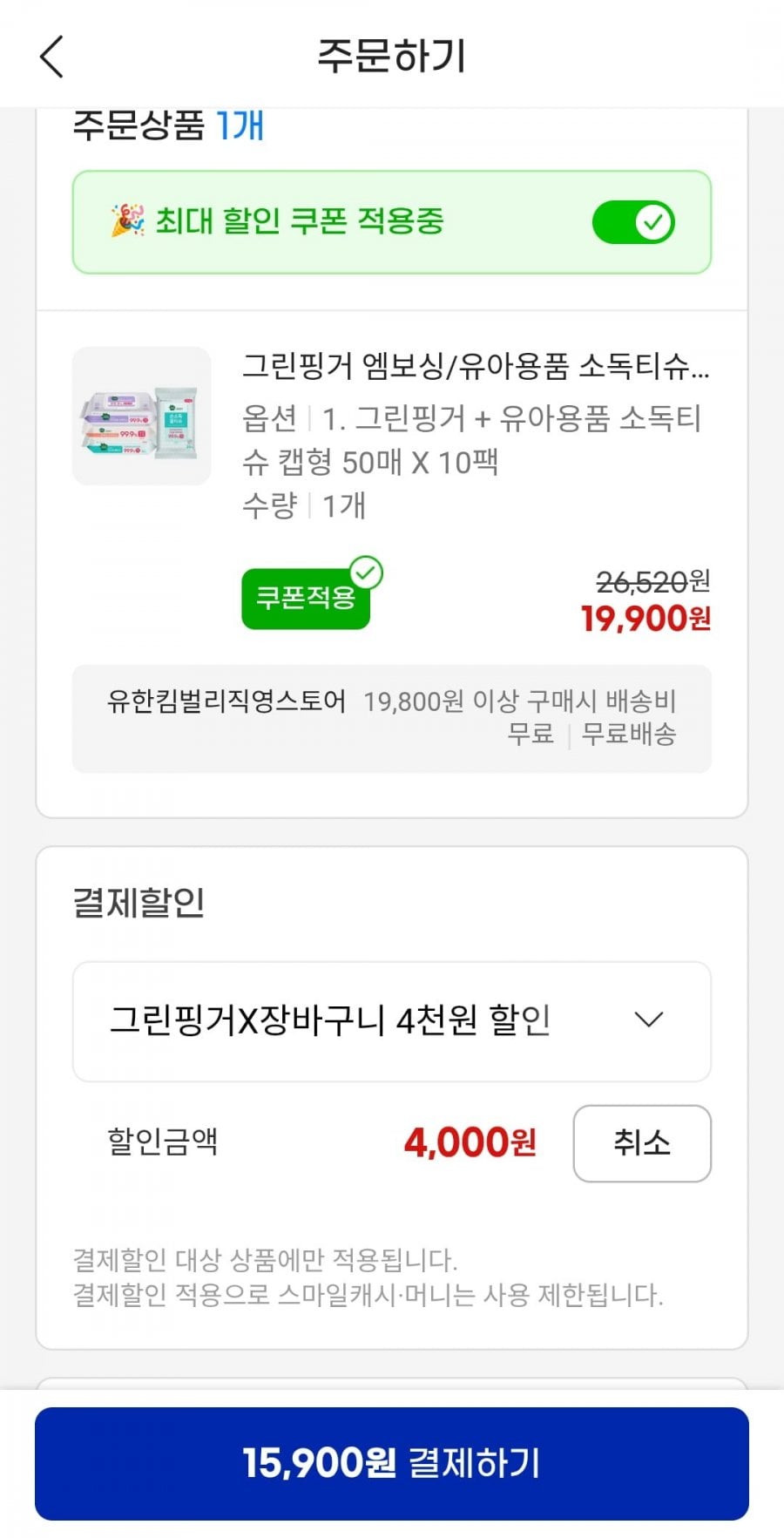The image size is (784, 1538).
Task: Tap the 15,900원 결제하기 button
Action: [392, 1464]
